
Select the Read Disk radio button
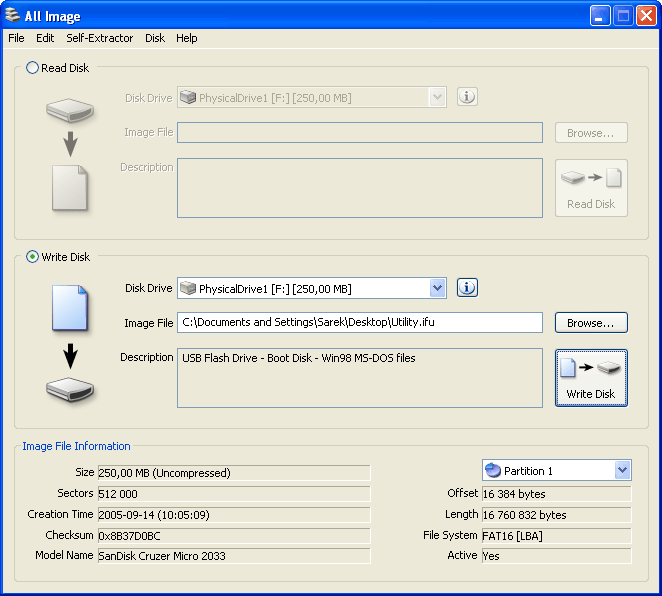point(33,68)
